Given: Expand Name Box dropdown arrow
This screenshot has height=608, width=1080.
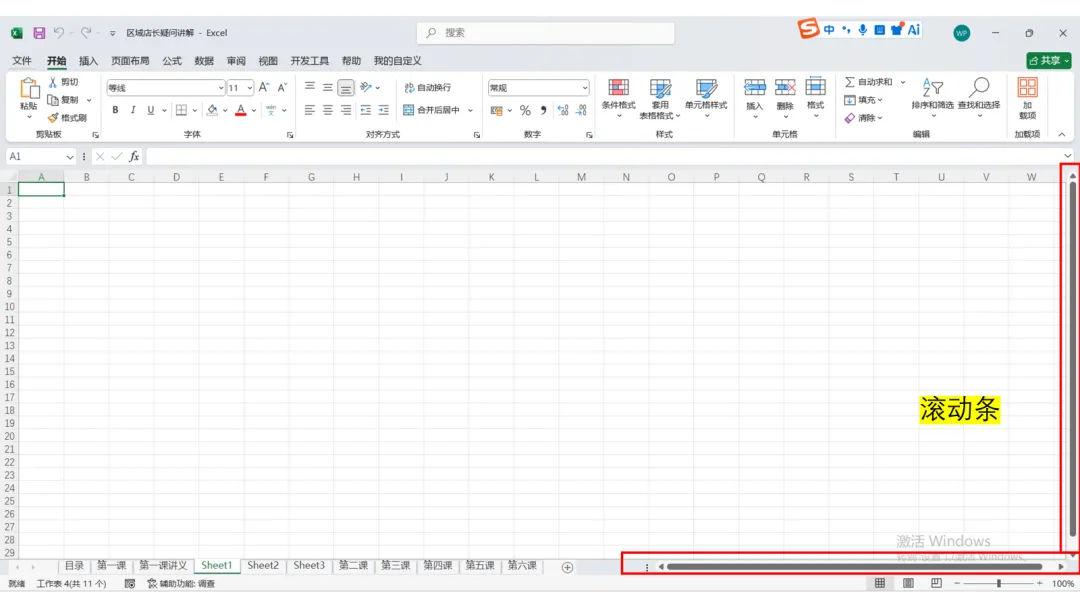Looking at the screenshot, I should tap(70, 157).
